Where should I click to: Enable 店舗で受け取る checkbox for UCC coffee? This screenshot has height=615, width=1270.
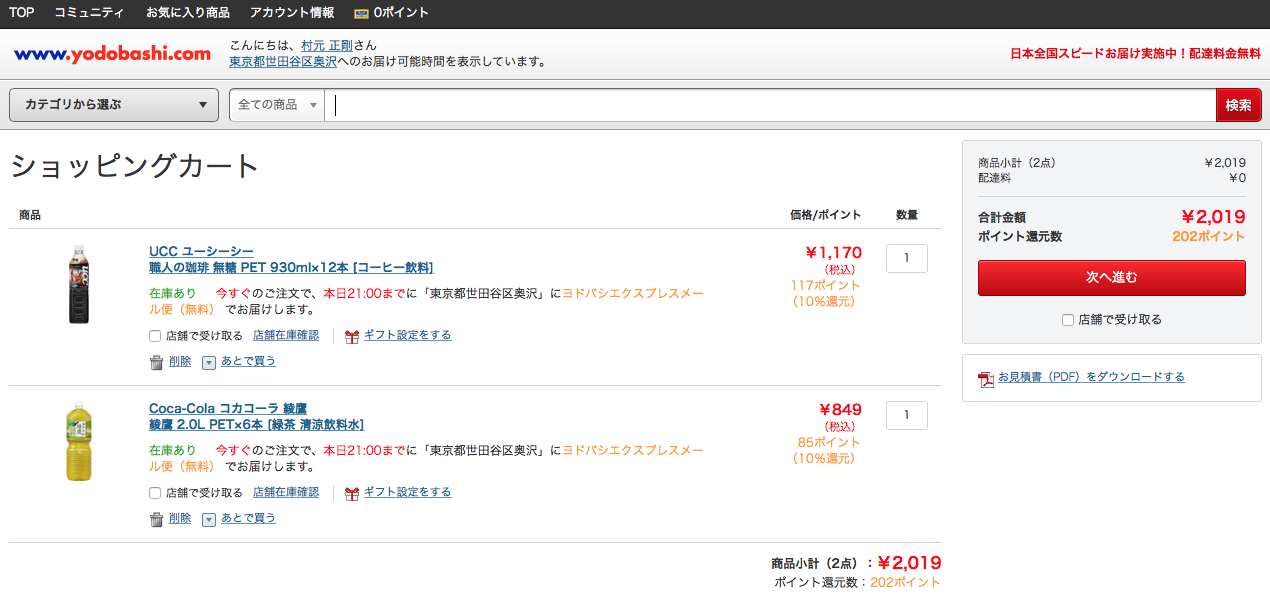coord(155,336)
